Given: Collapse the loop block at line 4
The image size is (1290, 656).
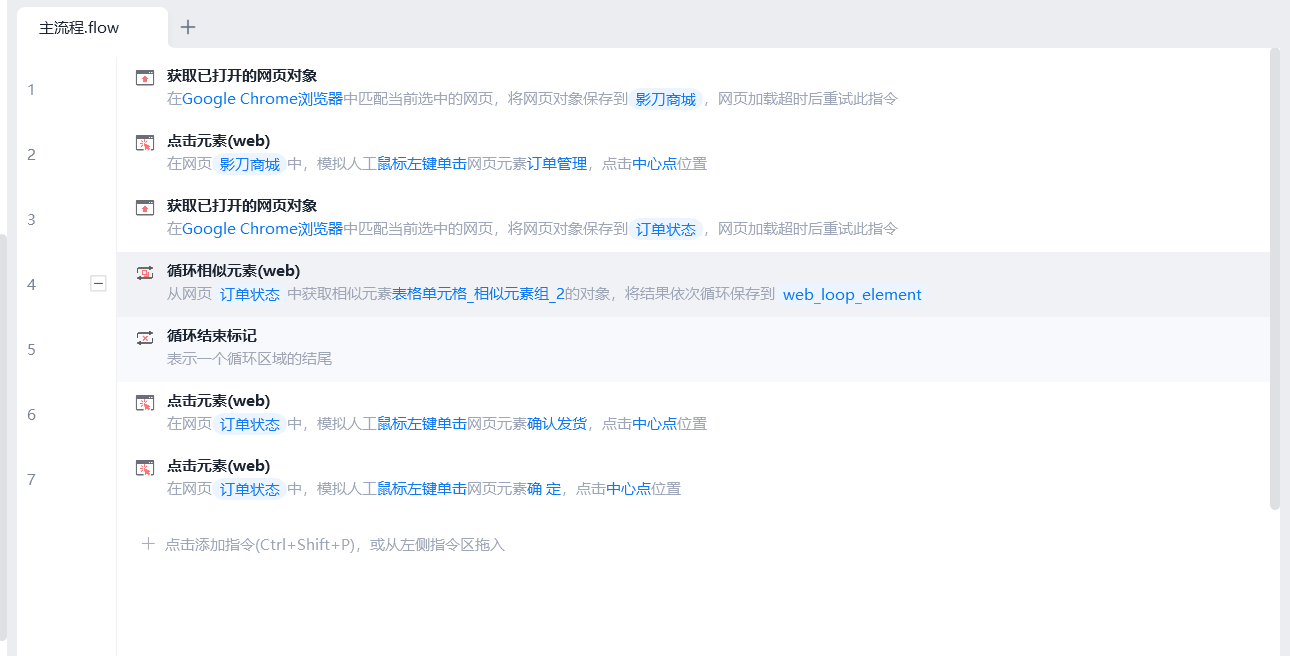Looking at the screenshot, I should click(x=98, y=284).
